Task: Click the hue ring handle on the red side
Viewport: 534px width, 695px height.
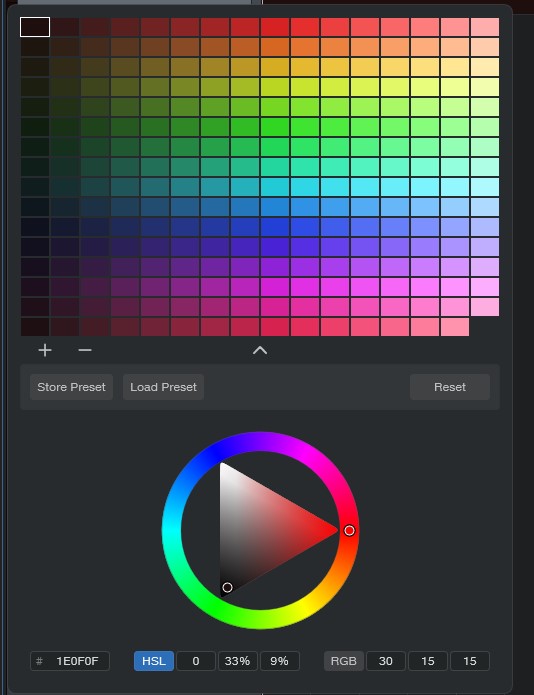Action: point(349,530)
